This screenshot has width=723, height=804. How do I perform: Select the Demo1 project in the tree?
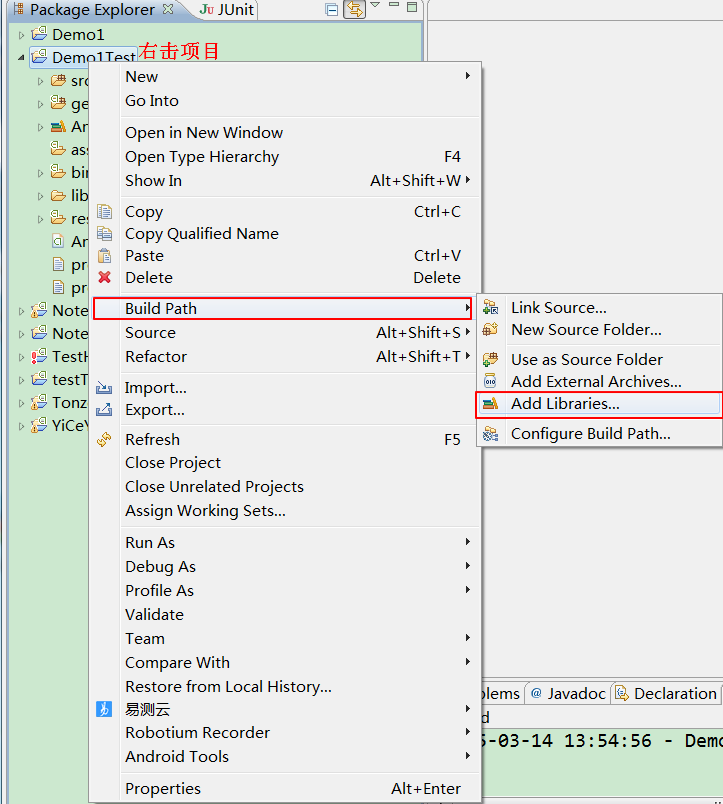click(x=77, y=35)
